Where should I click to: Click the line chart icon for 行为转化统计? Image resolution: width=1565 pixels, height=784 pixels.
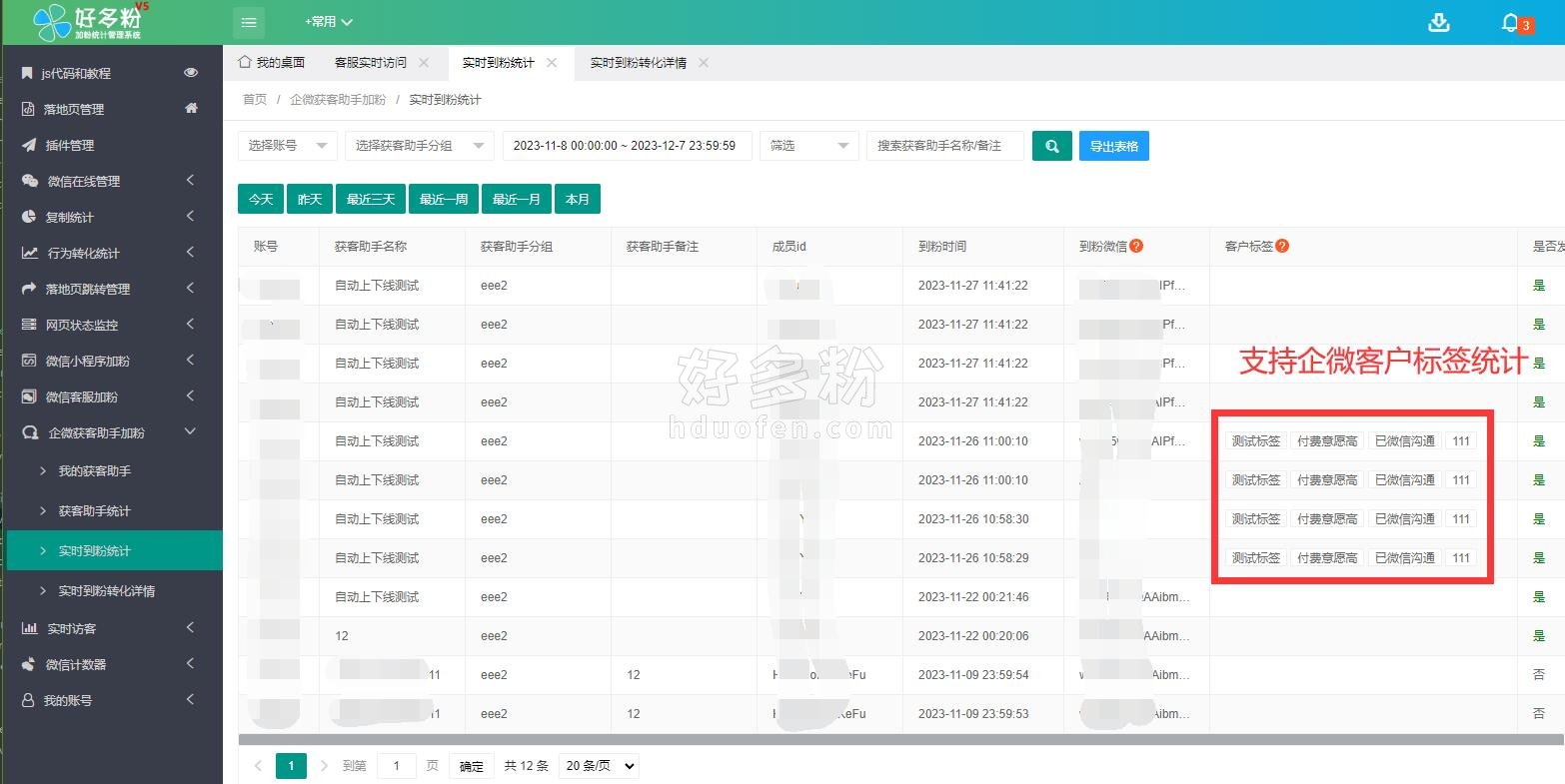(29, 253)
